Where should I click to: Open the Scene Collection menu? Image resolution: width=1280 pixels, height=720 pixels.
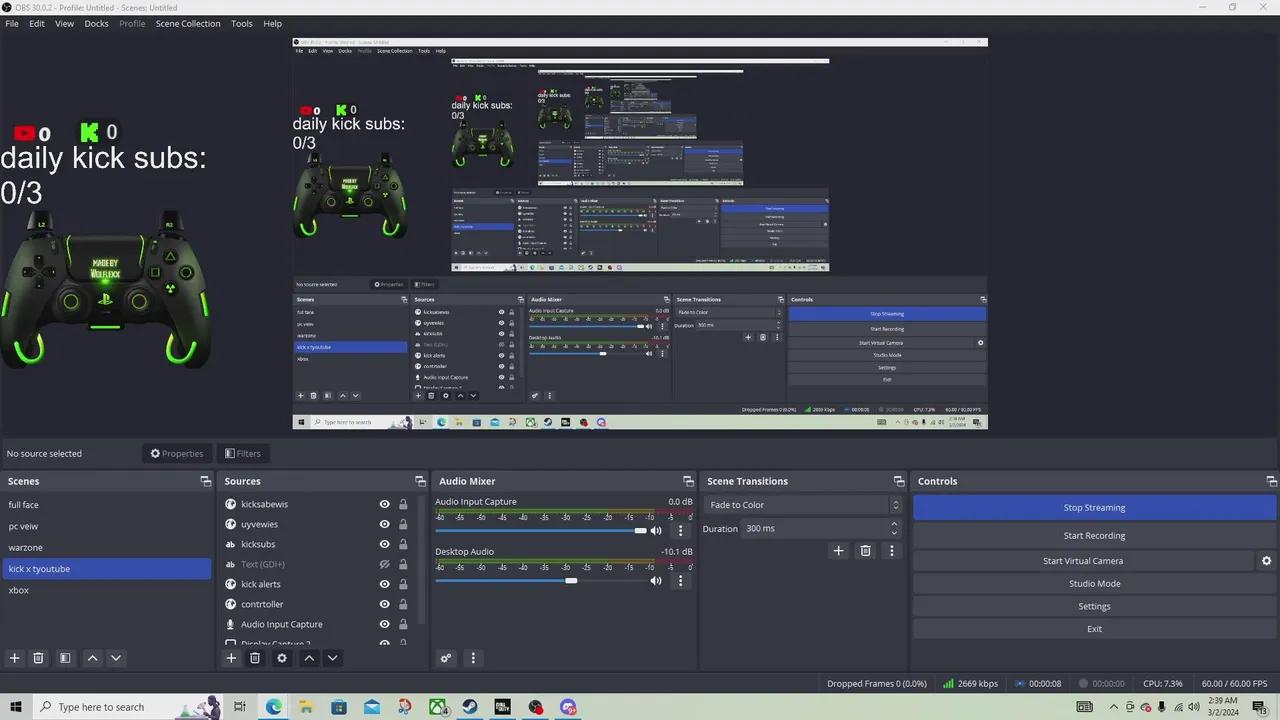(x=187, y=23)
